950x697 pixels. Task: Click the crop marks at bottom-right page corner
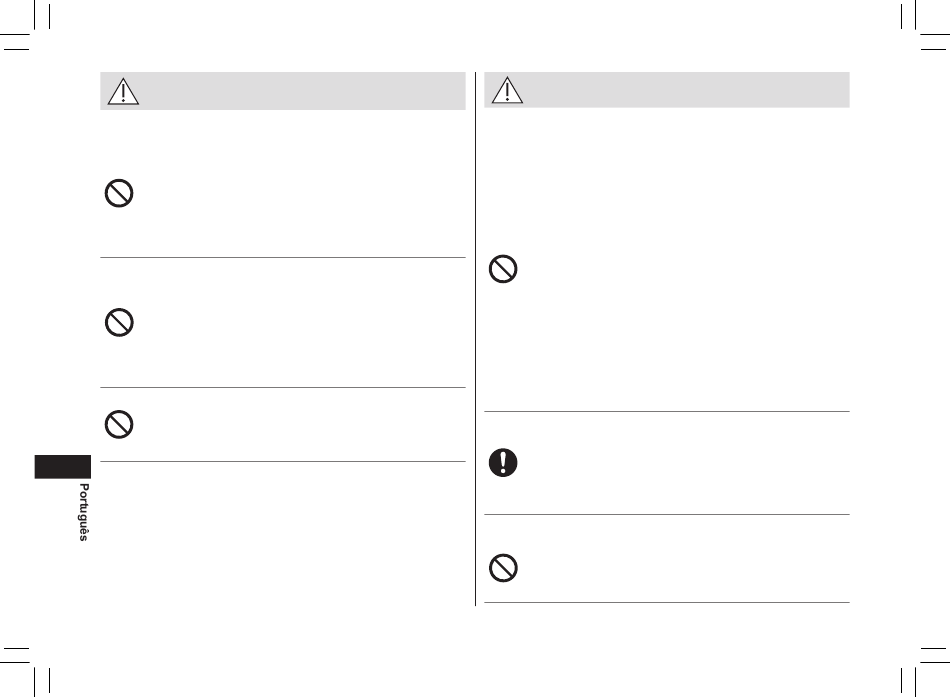[x=924, y=671]
